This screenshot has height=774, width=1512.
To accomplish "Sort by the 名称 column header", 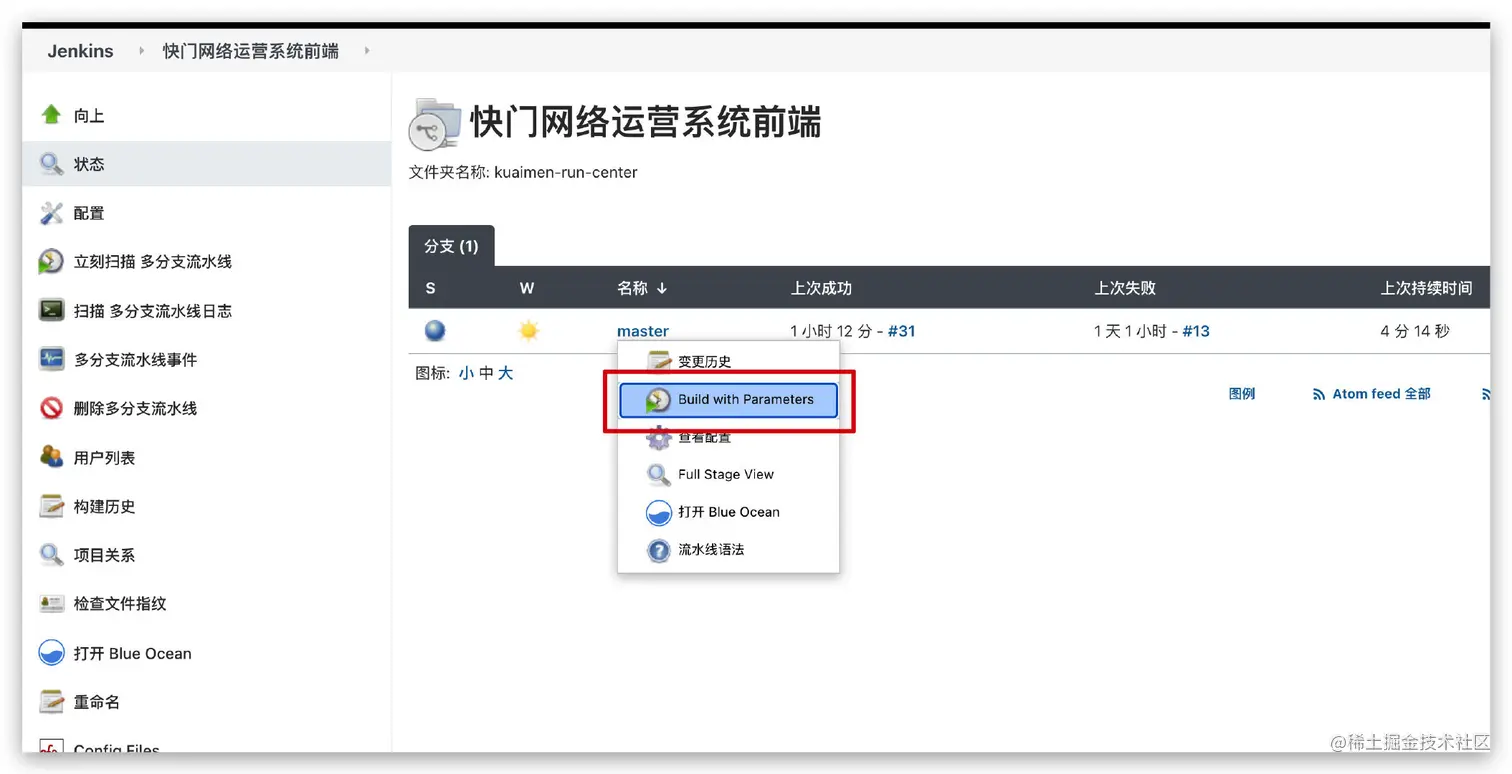I will [642, 288].
